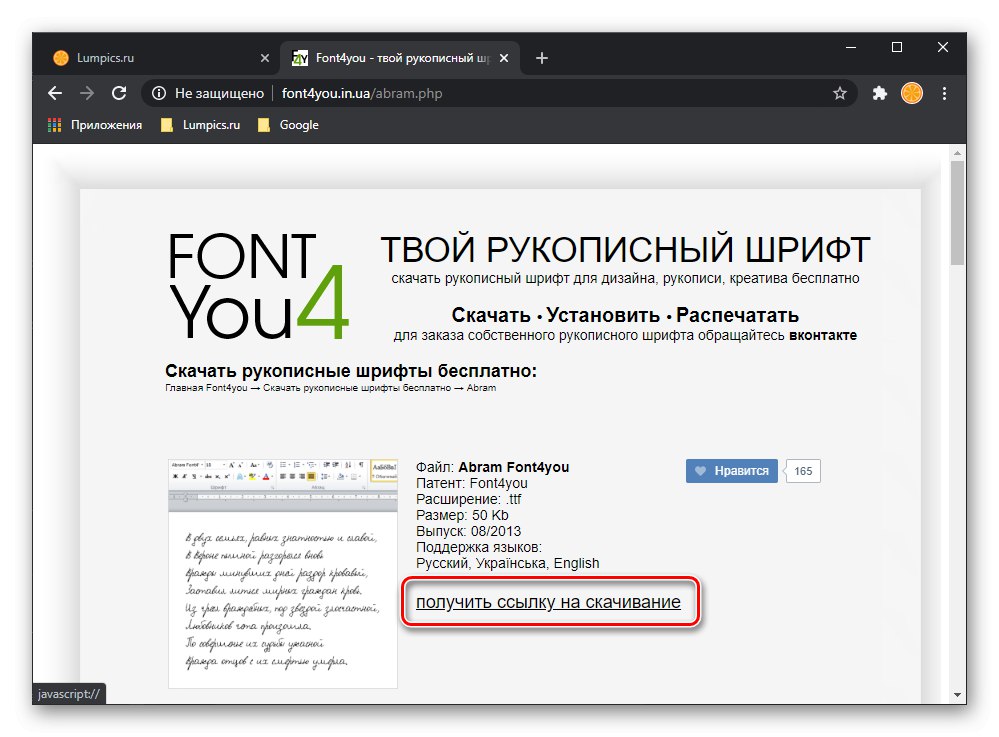Open получить ссылку на скачивание link

550,602
